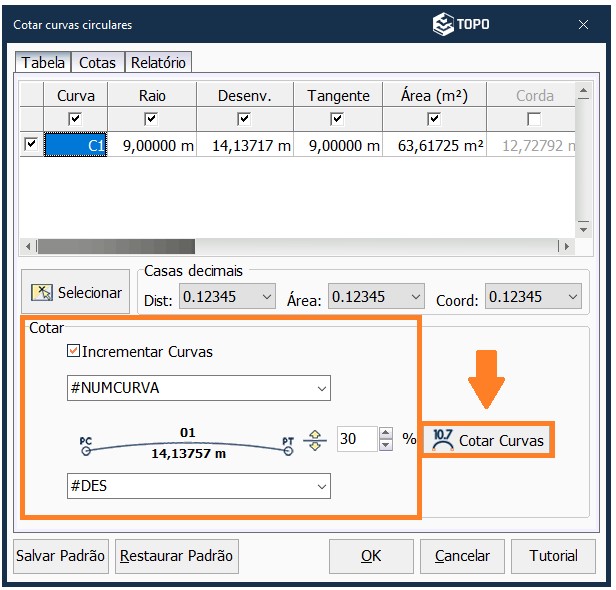
Task: Click the Restaurar Padrão button
Action: click(176, 556)
